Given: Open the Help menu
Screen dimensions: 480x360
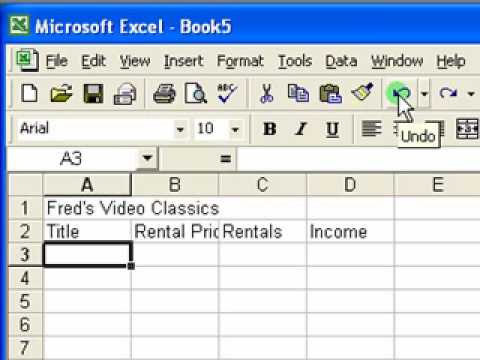Looking at the screenshot, I should click(451, 62).
